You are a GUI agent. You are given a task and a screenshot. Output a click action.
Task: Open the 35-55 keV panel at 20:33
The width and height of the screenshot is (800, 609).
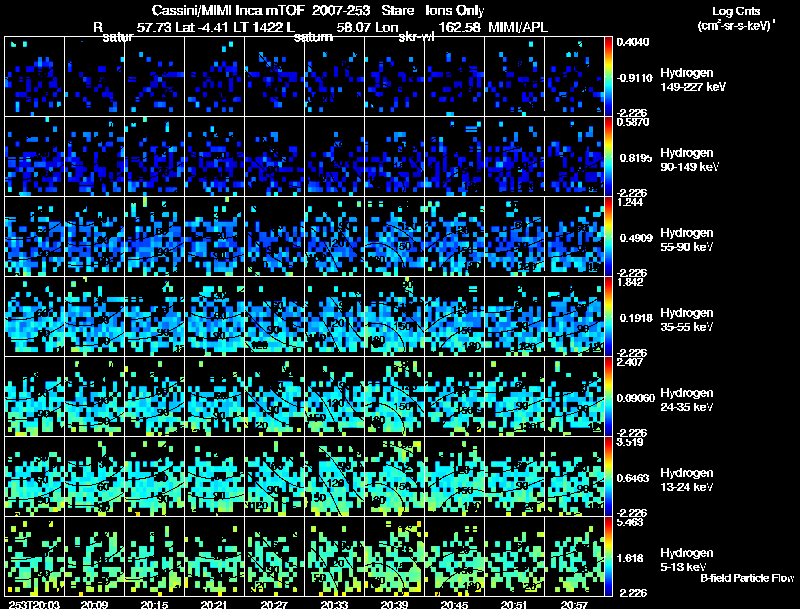click(x=334, y=316)
